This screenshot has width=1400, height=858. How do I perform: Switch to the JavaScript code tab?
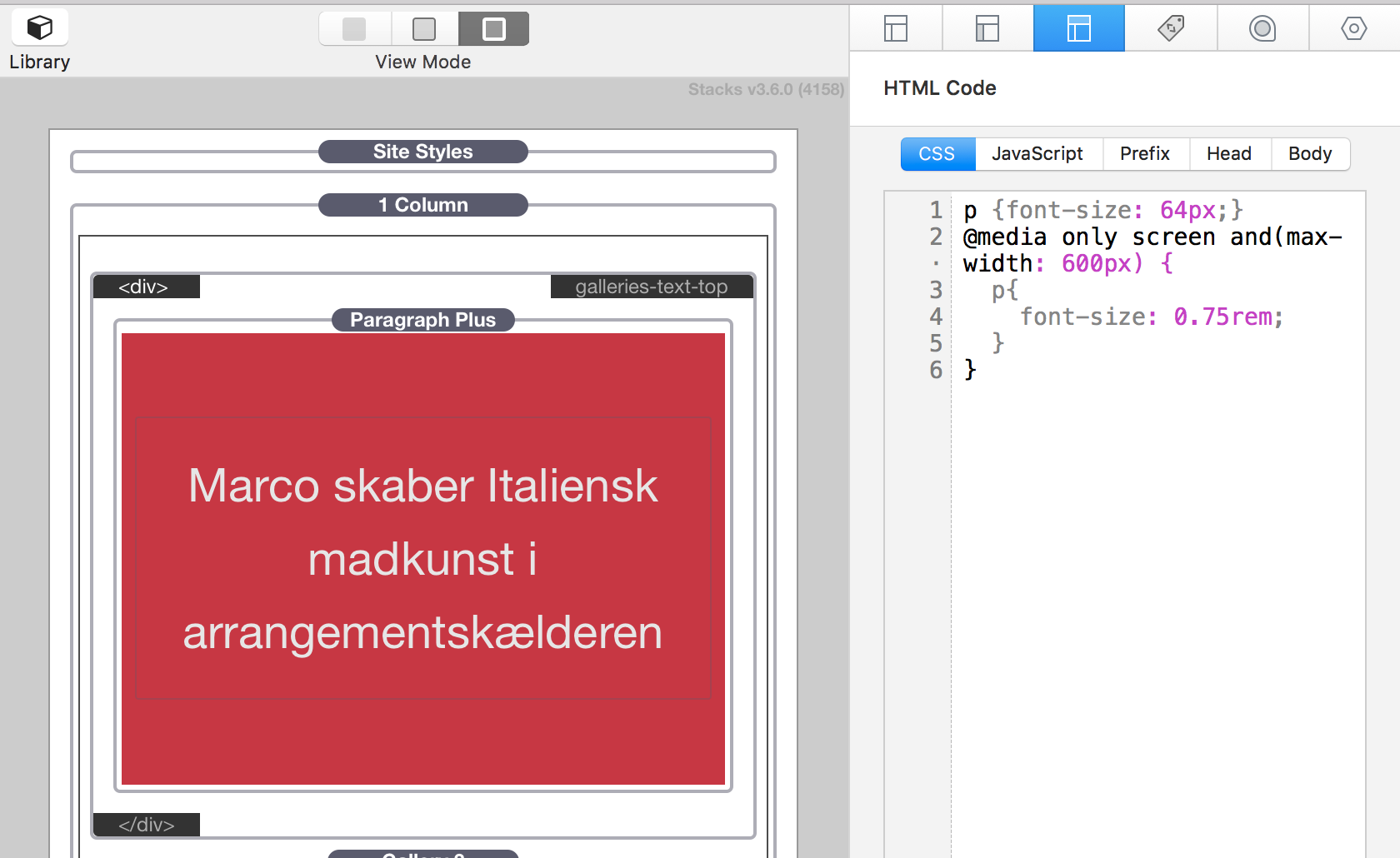pos(1038,154)
